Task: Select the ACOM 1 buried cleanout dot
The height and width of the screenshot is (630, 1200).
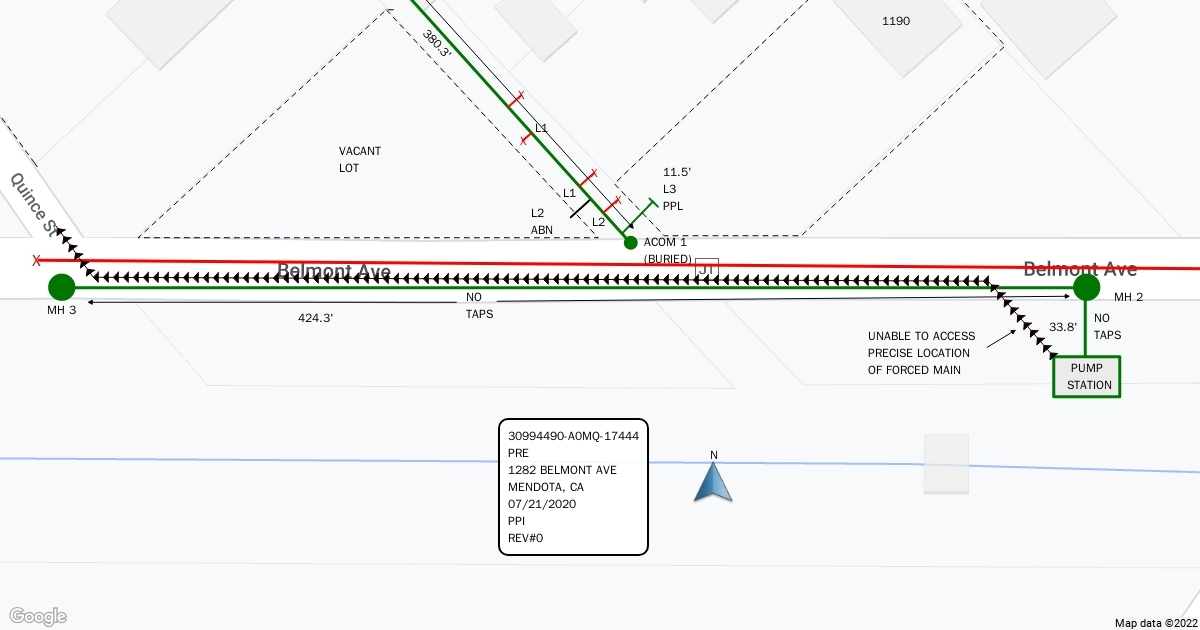Action: coord(630,242)
